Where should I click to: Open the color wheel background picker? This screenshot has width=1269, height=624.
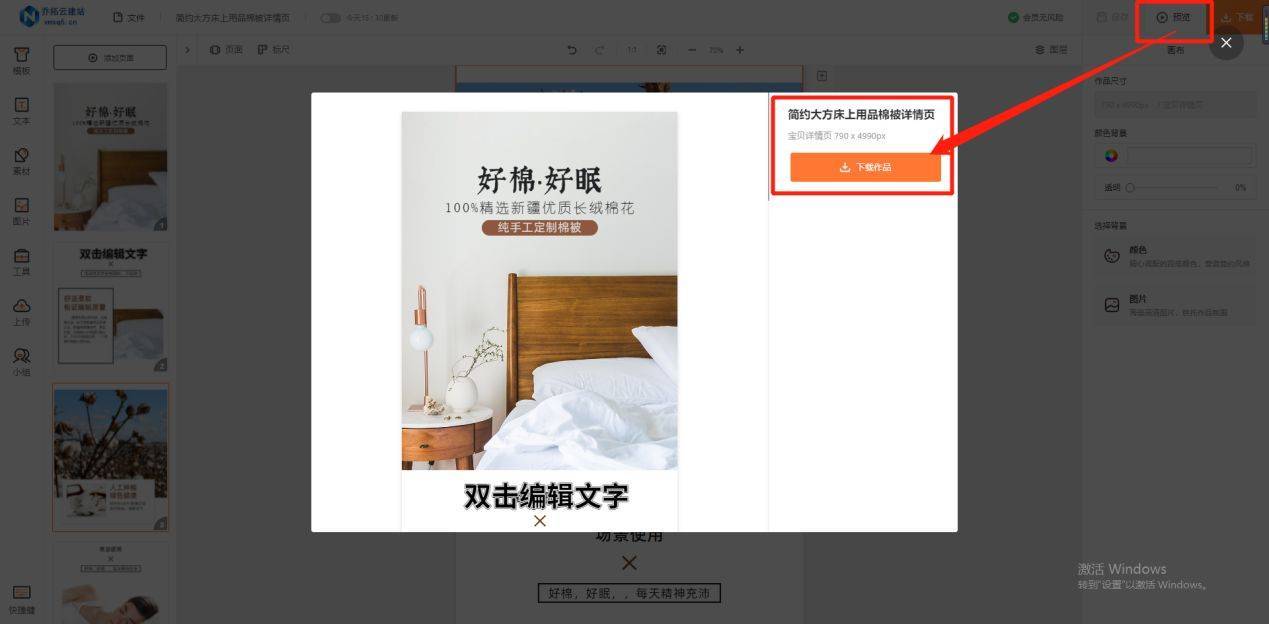(x=1110, y=156)
